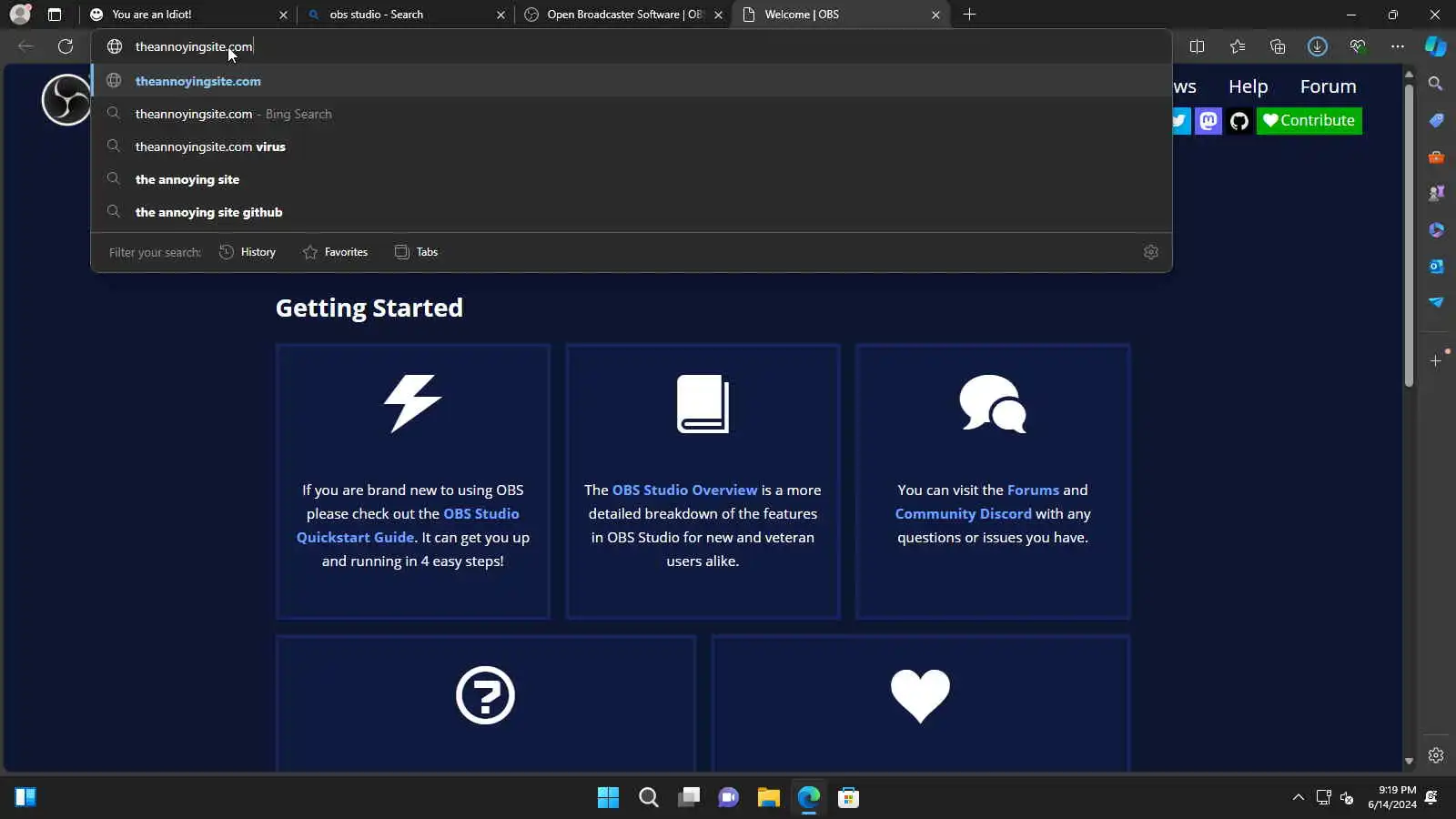The width and height of the screenshot is (1456, 819).
Task: Open the Edge profile avatar menu
Action: coord(20,15)
